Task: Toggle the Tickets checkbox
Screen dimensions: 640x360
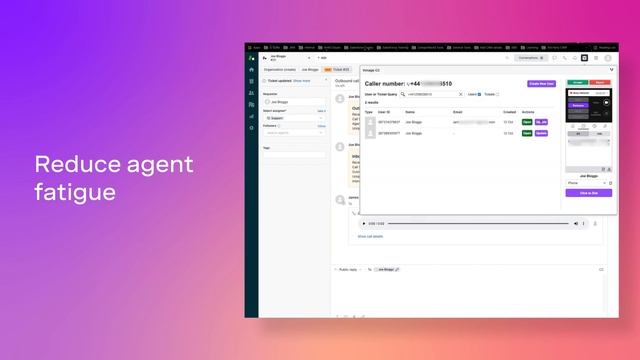Action: click(498, 94)
